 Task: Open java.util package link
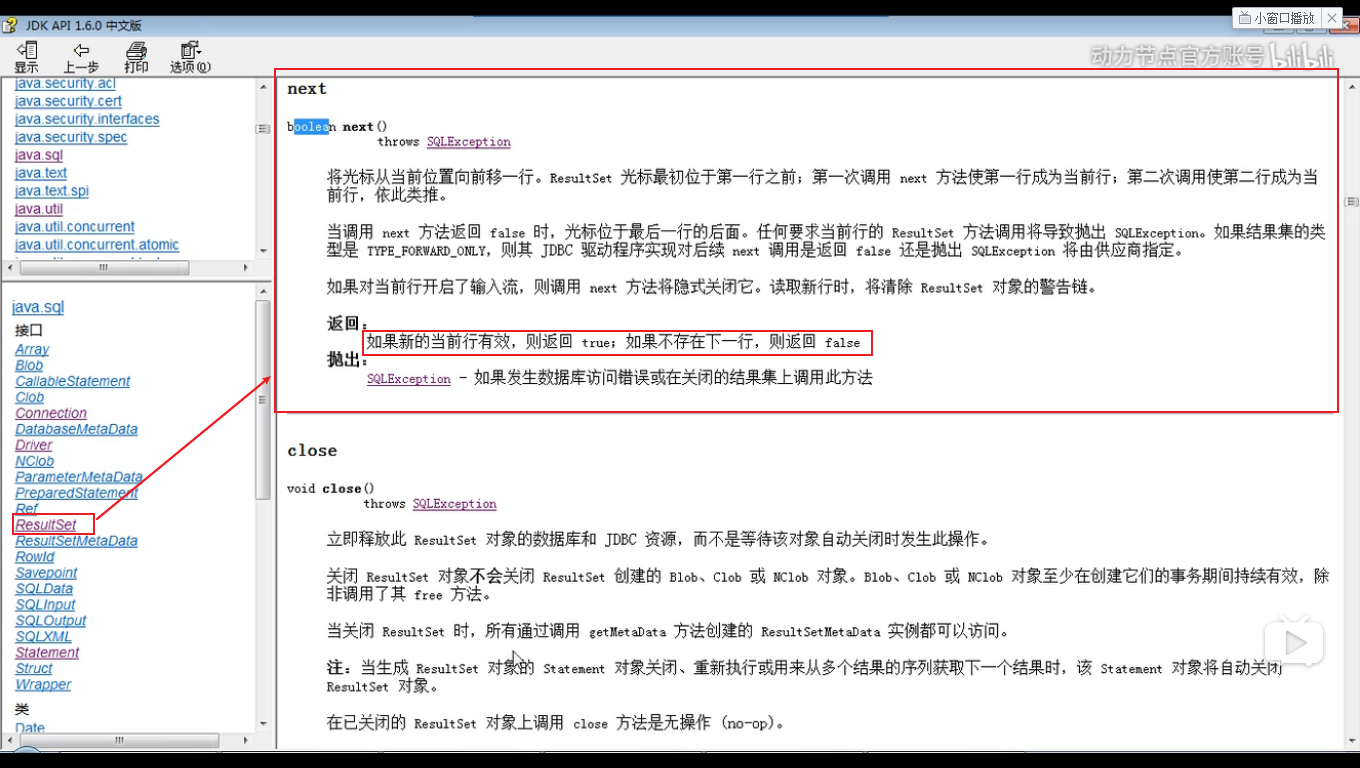tap(39, 209)
